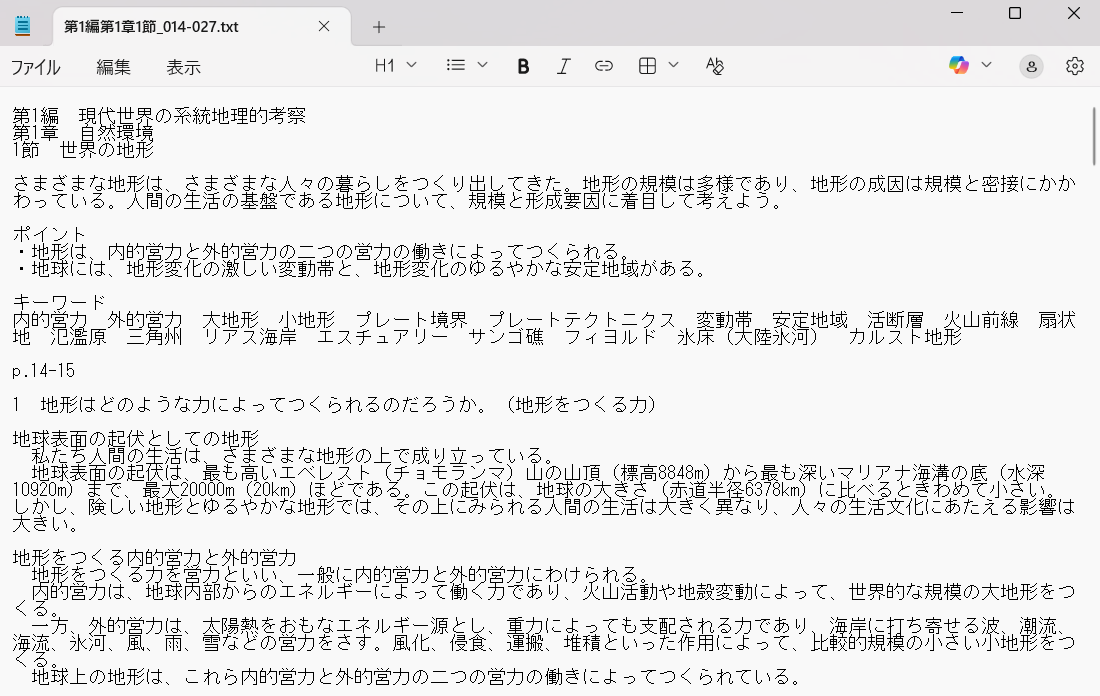
Task: Click the Notepad app icon in title bar
Action: [23, 26]
